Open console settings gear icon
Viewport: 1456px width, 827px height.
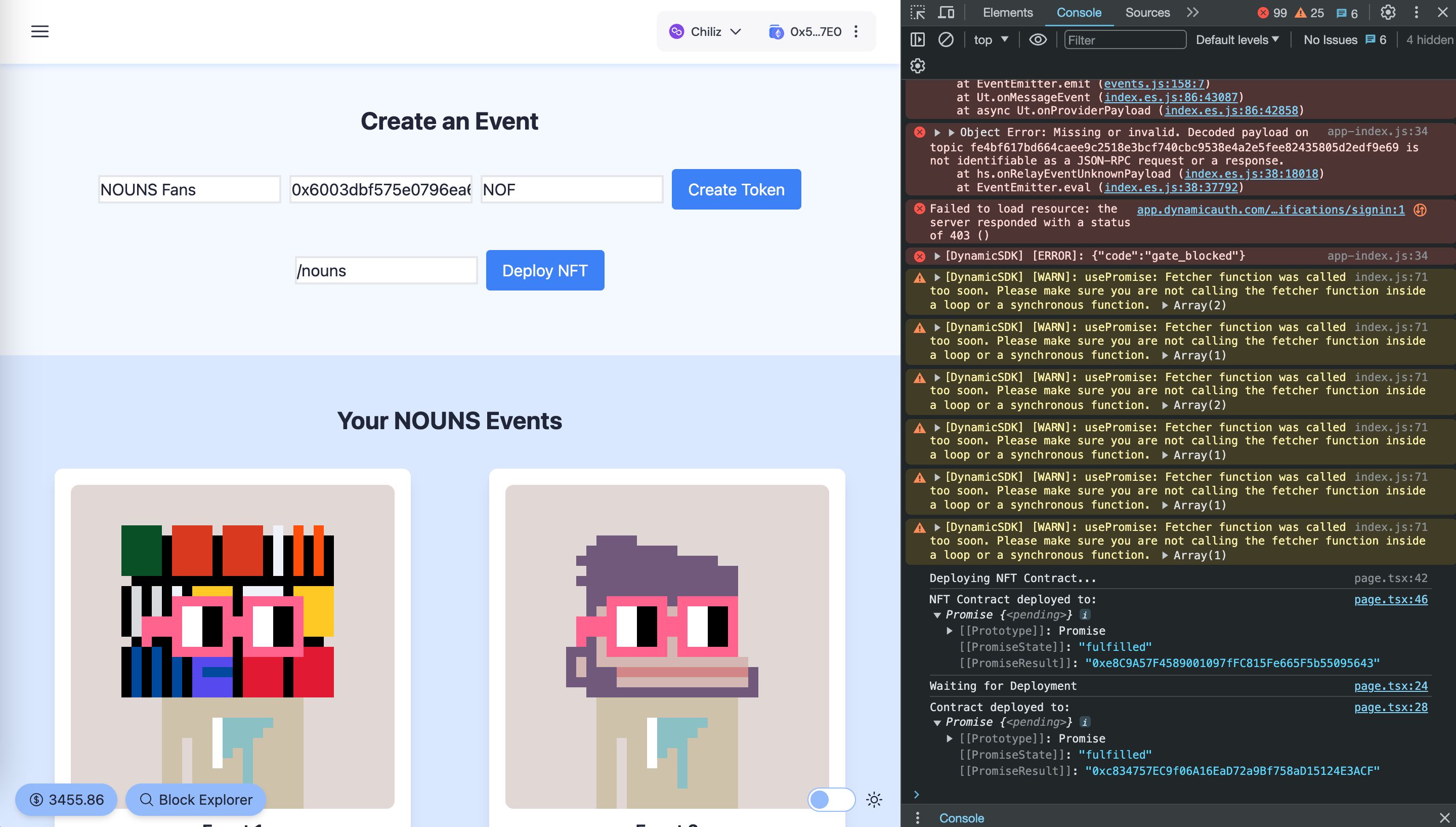pos(918,66)
